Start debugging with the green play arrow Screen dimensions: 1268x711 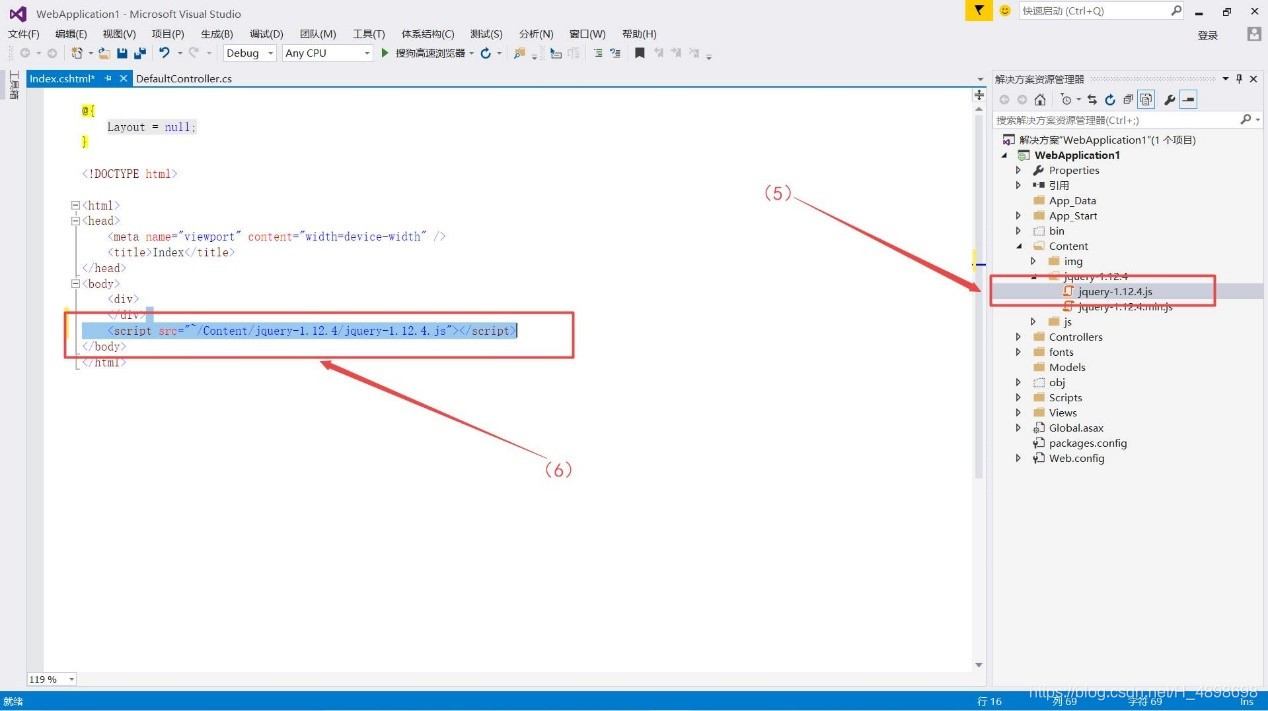pyautogui.click(x=385, y=53)
